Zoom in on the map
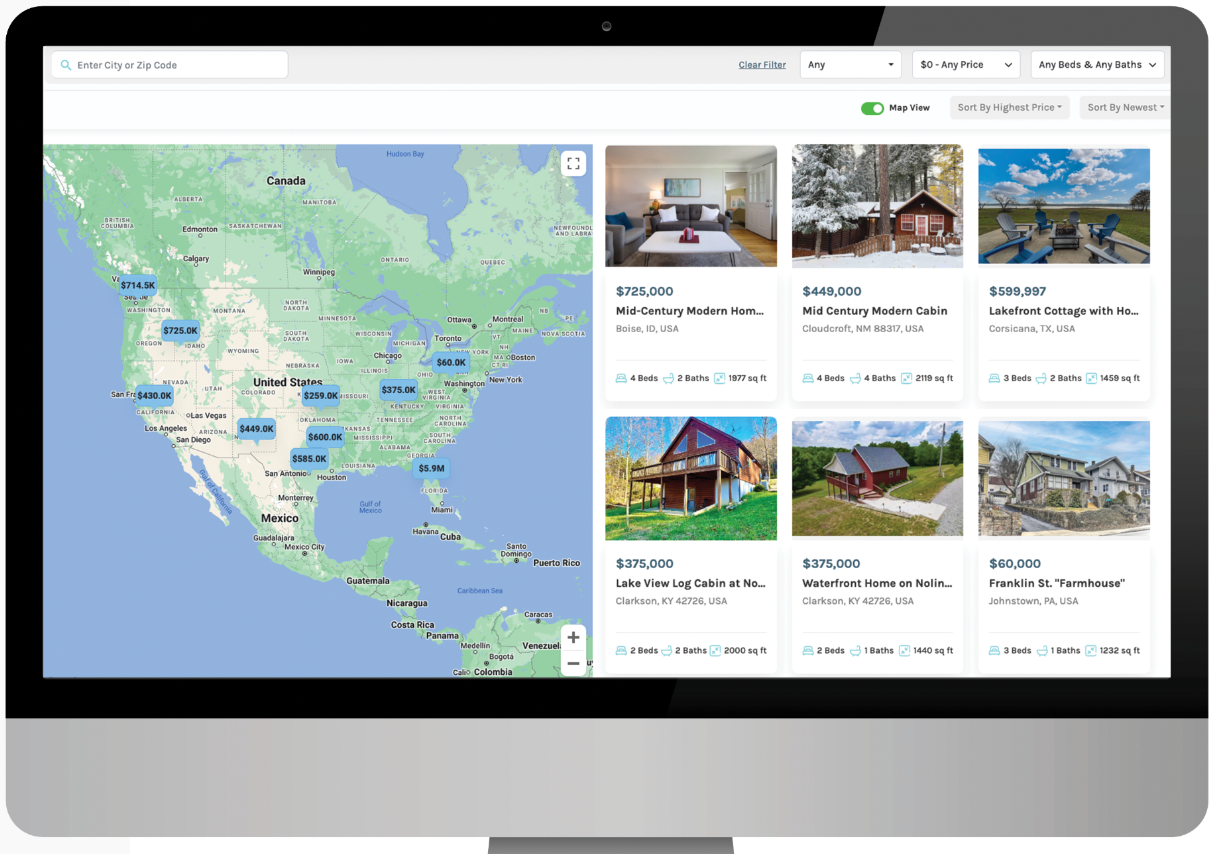The width and height of the screenshot is (1213, 854). 573,638
